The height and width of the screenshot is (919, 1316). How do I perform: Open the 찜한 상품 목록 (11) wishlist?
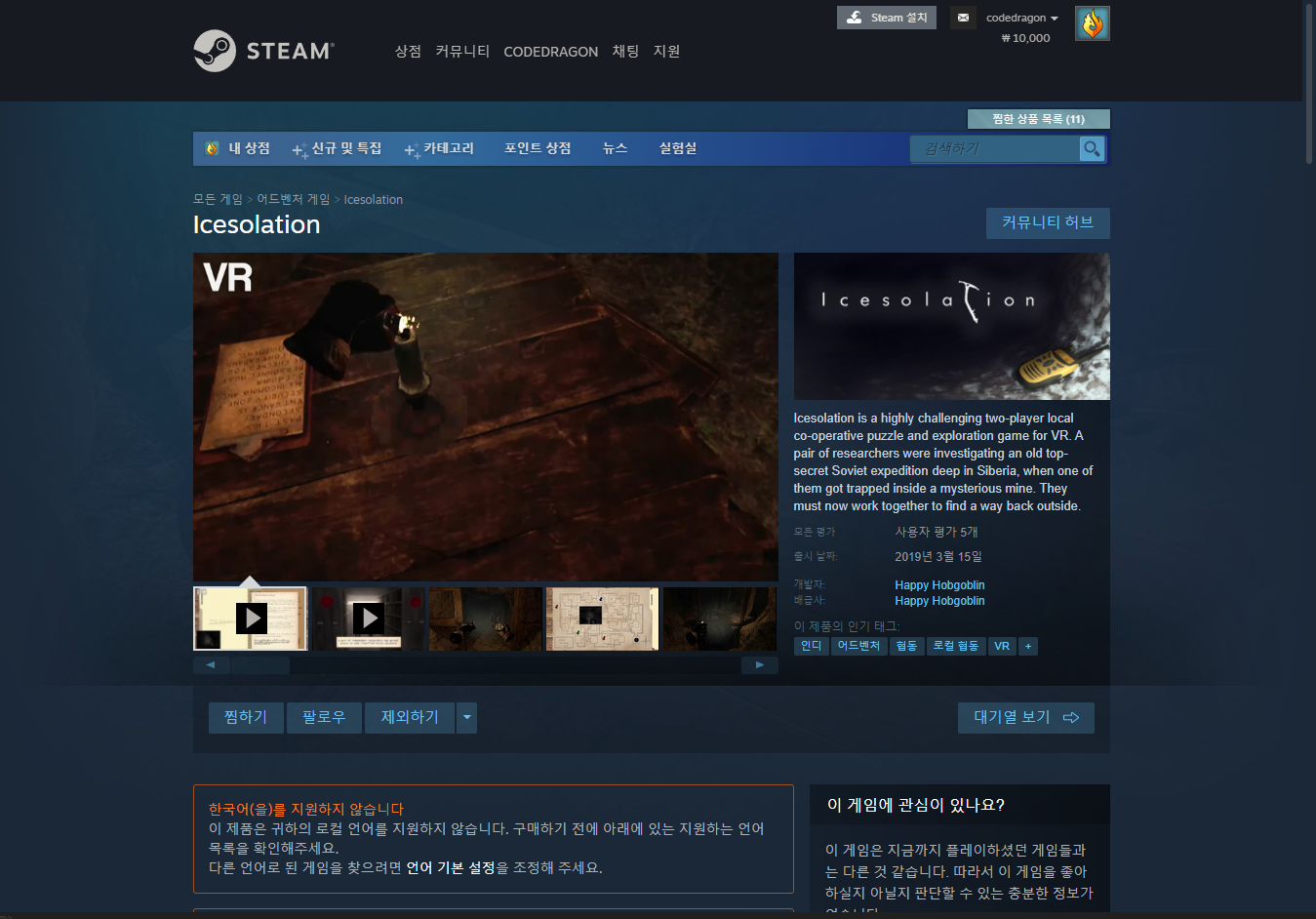(x=1039, y=119)
